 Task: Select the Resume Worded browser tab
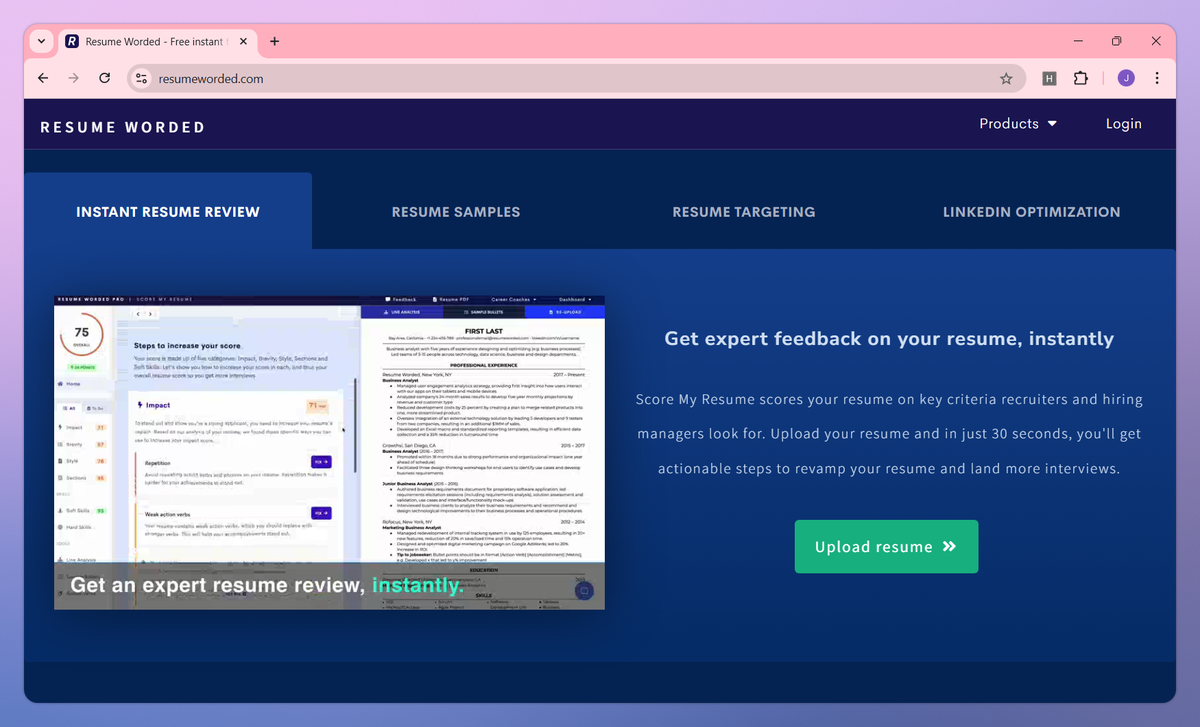157,42
